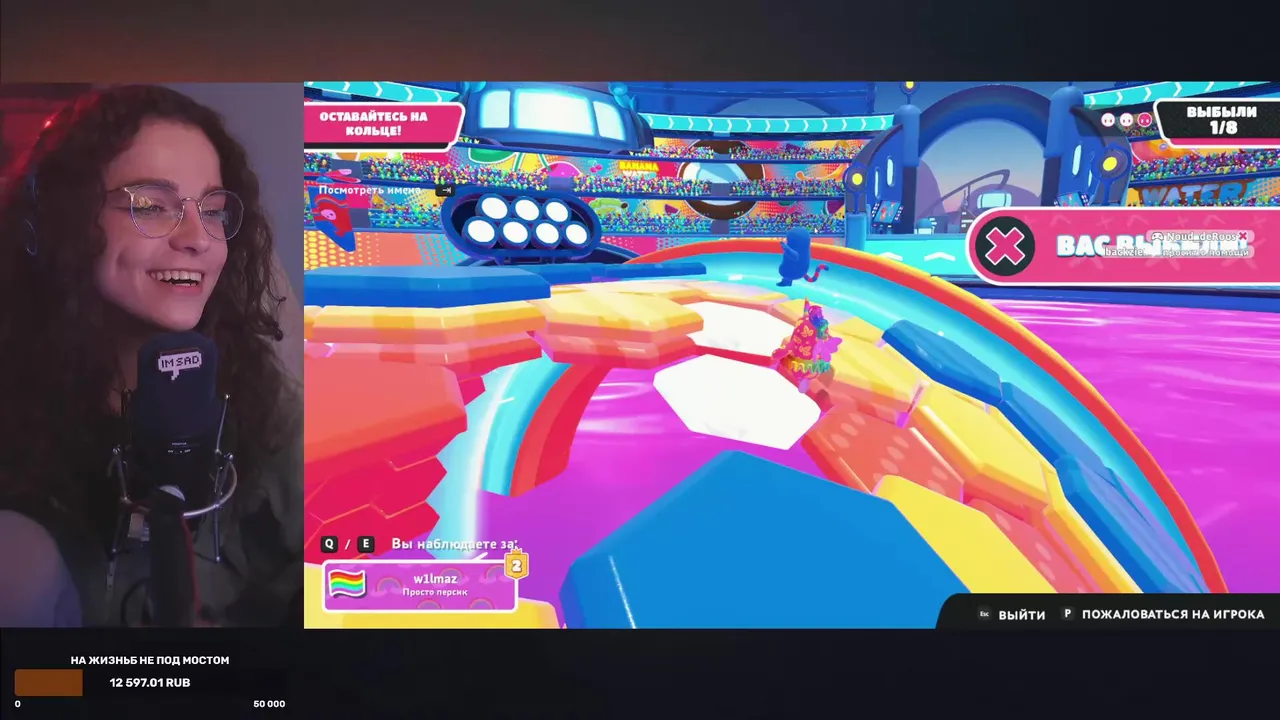Image resolution: width=1280 pixels, height=720 pixels.
Task: Click the rainbow flag nameplate icon
Action: (347, 584)
